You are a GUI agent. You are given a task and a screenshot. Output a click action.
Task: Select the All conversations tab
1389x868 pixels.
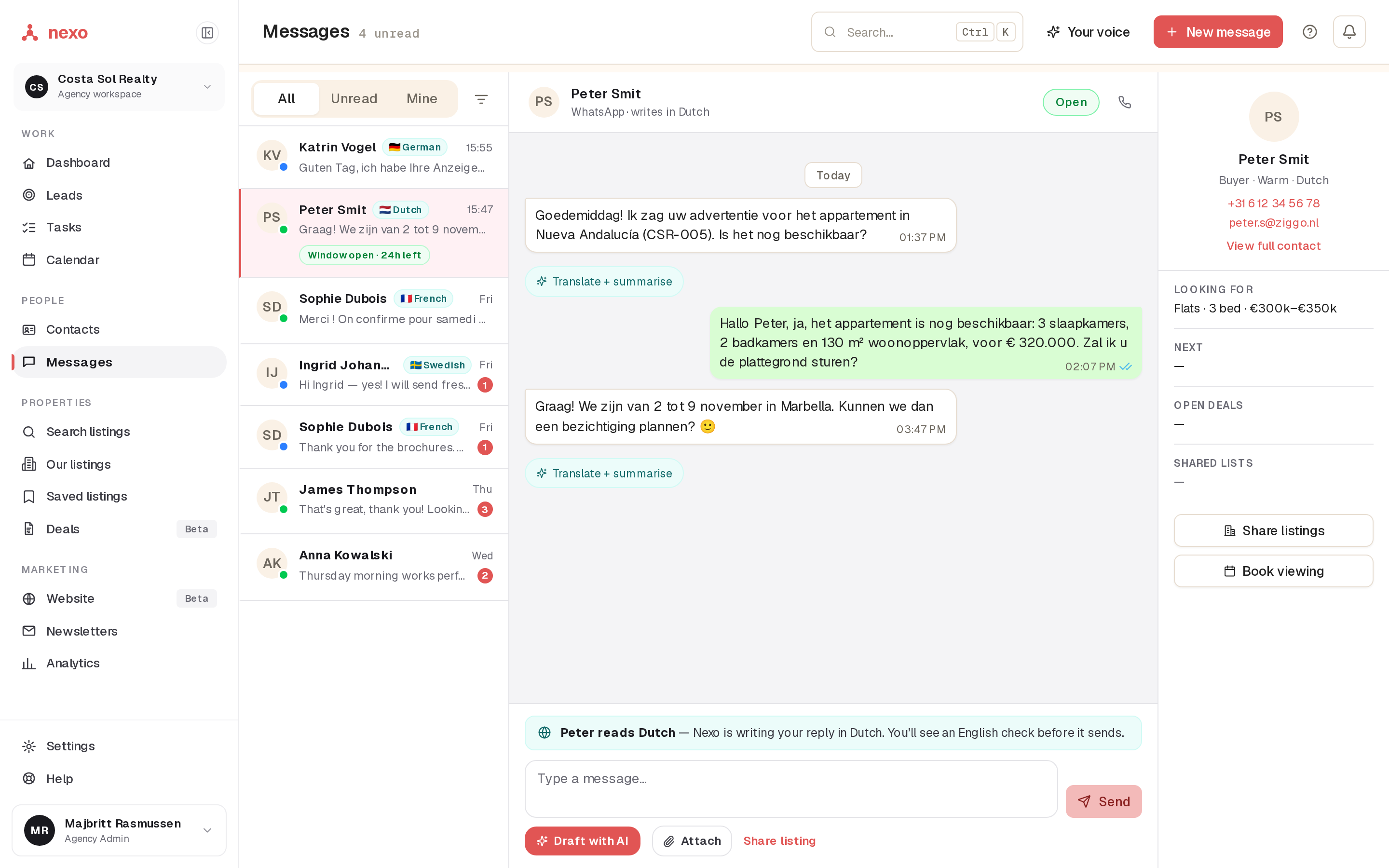pos(286,99)
